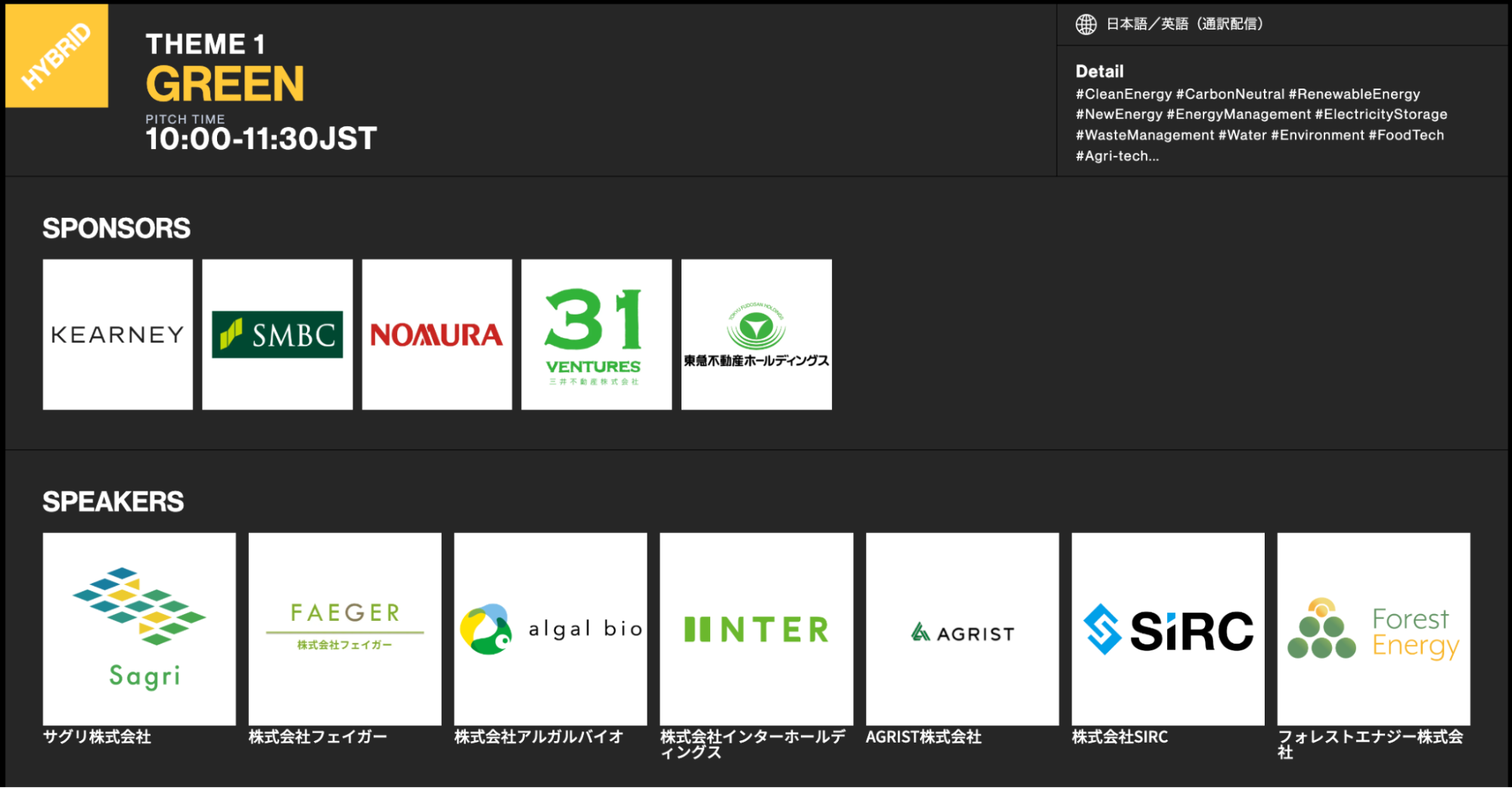Click the #EnergyManagement hashtag

click(x=1239, y=114)
